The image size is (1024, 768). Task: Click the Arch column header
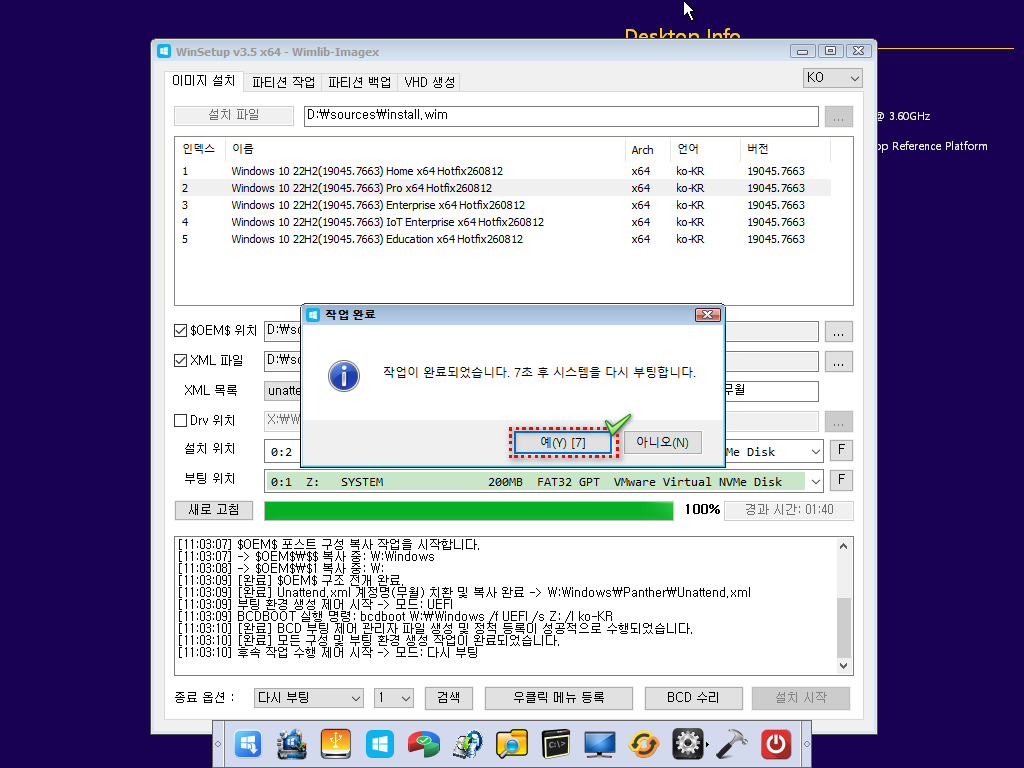click(648, 149)
